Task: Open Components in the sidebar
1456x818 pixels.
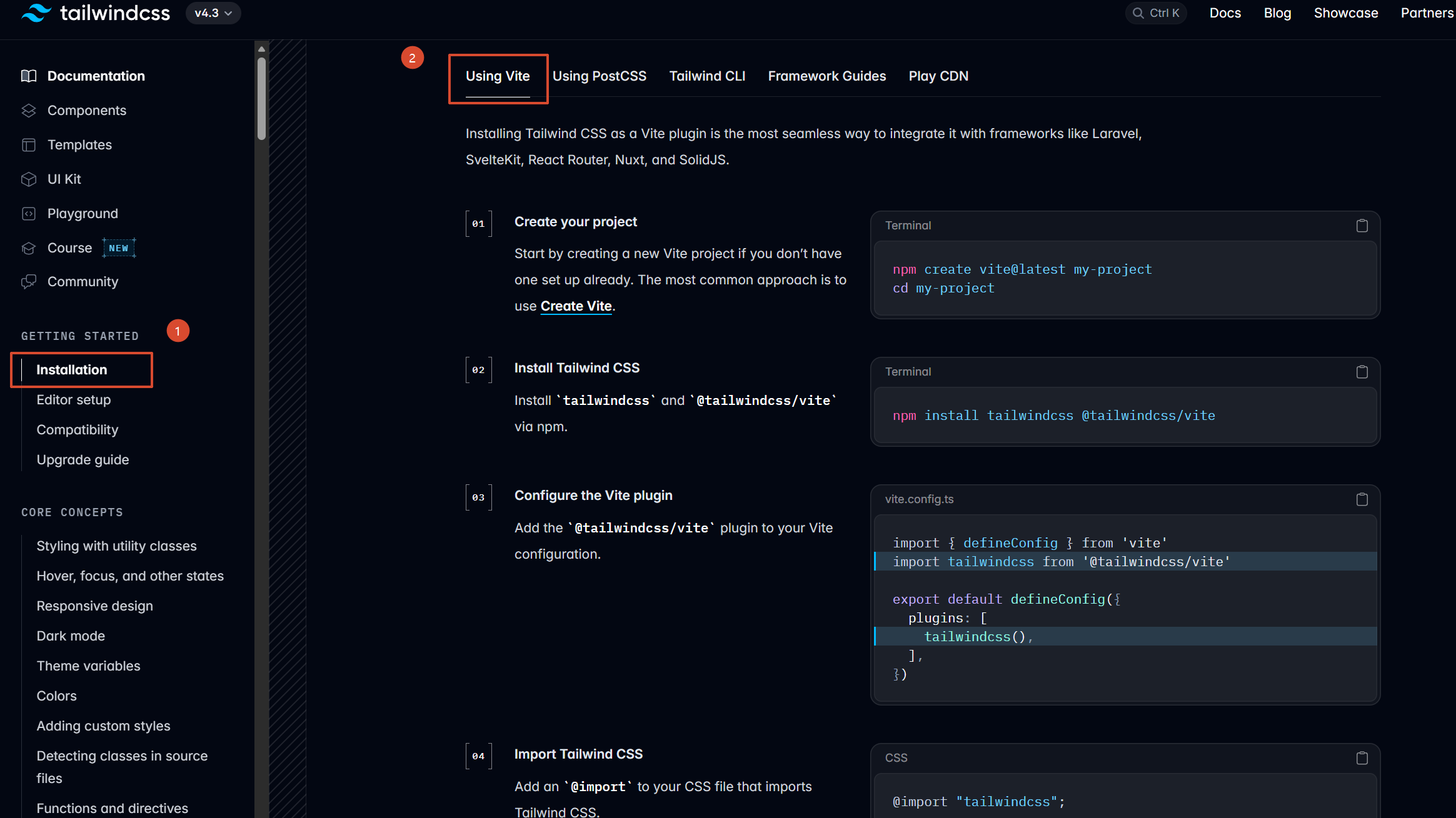Action: (87, 111)
